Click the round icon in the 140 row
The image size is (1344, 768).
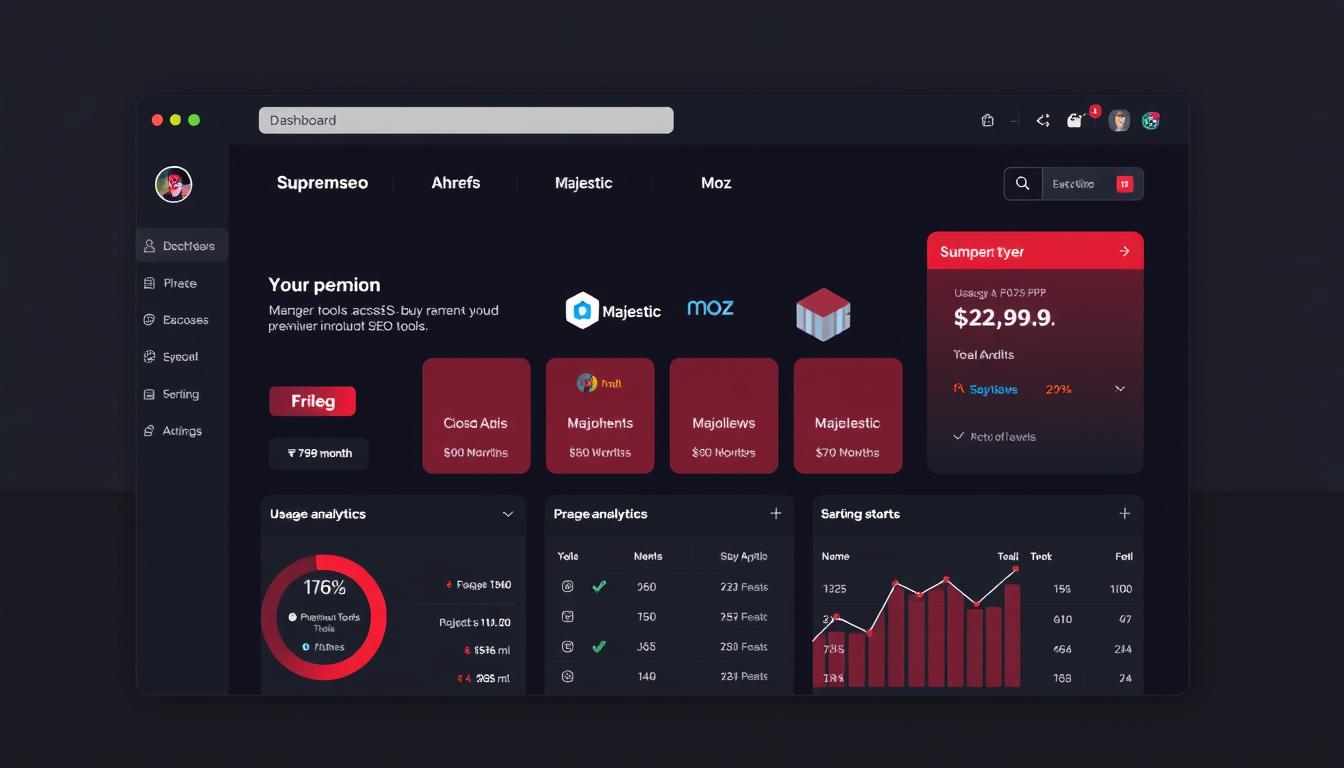click(x=568, y=676)
